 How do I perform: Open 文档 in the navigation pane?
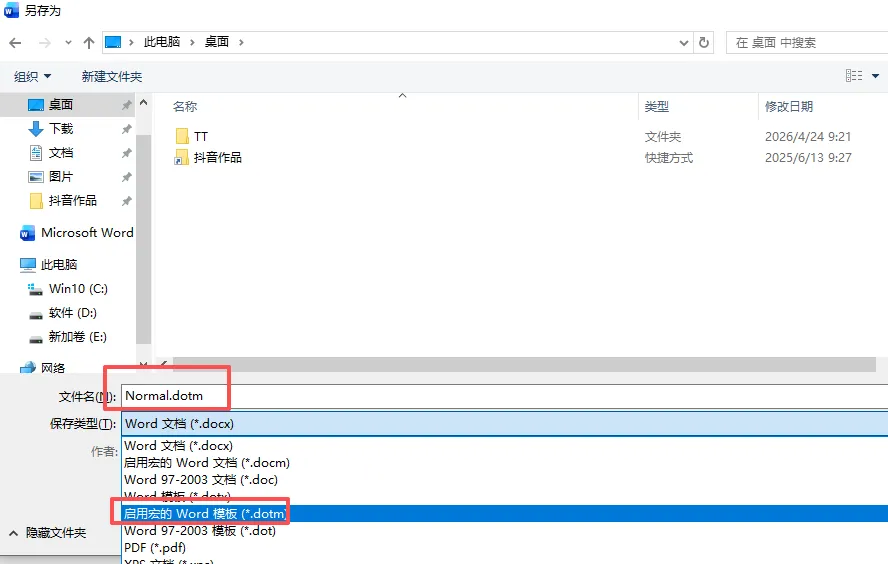(x=61, y=152)
